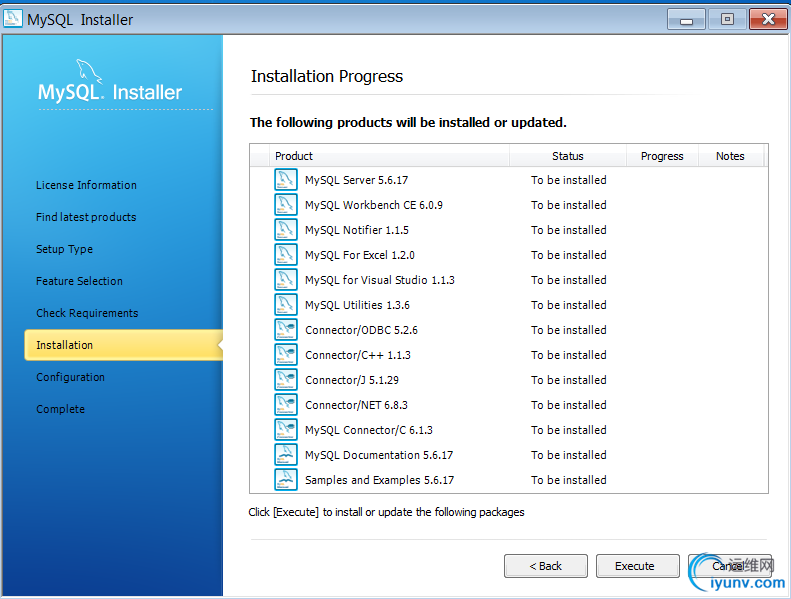Image resolution: width=791 pixels, height=599 pixels.
Task: Sort by the Status column header
Action: (568, 156)
